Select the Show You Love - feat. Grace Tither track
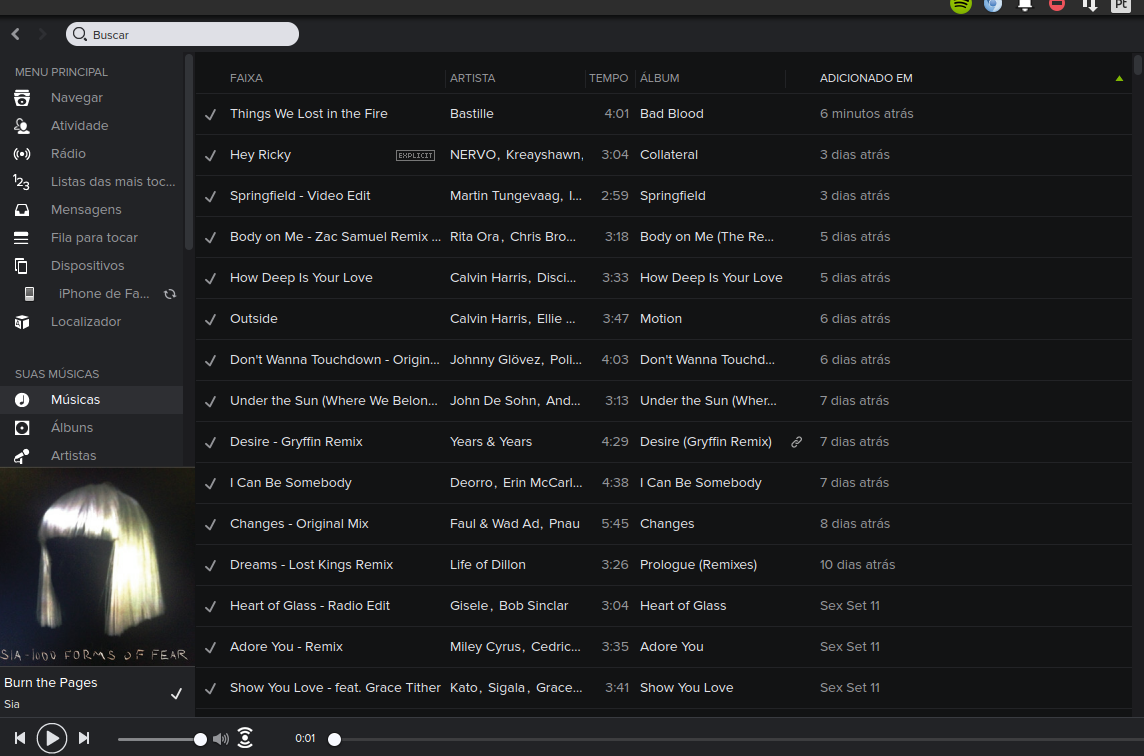 click(x=335, y=688)
